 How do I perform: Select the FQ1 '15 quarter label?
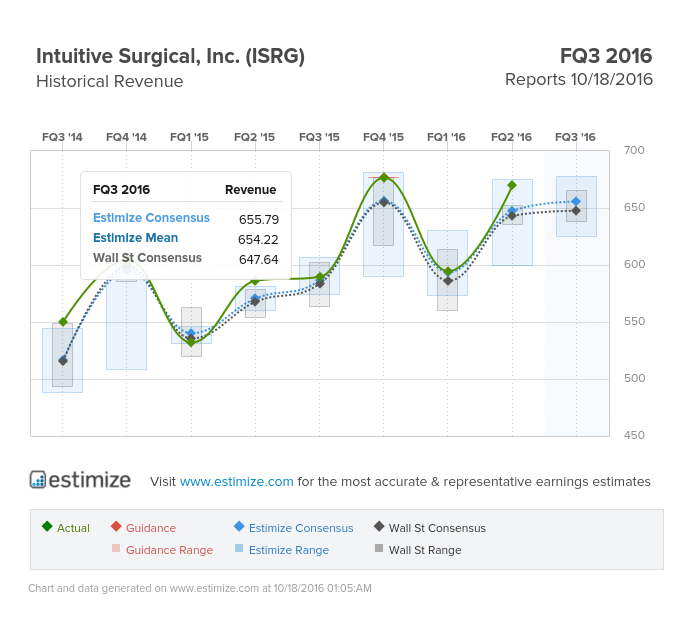pos(189,137)
